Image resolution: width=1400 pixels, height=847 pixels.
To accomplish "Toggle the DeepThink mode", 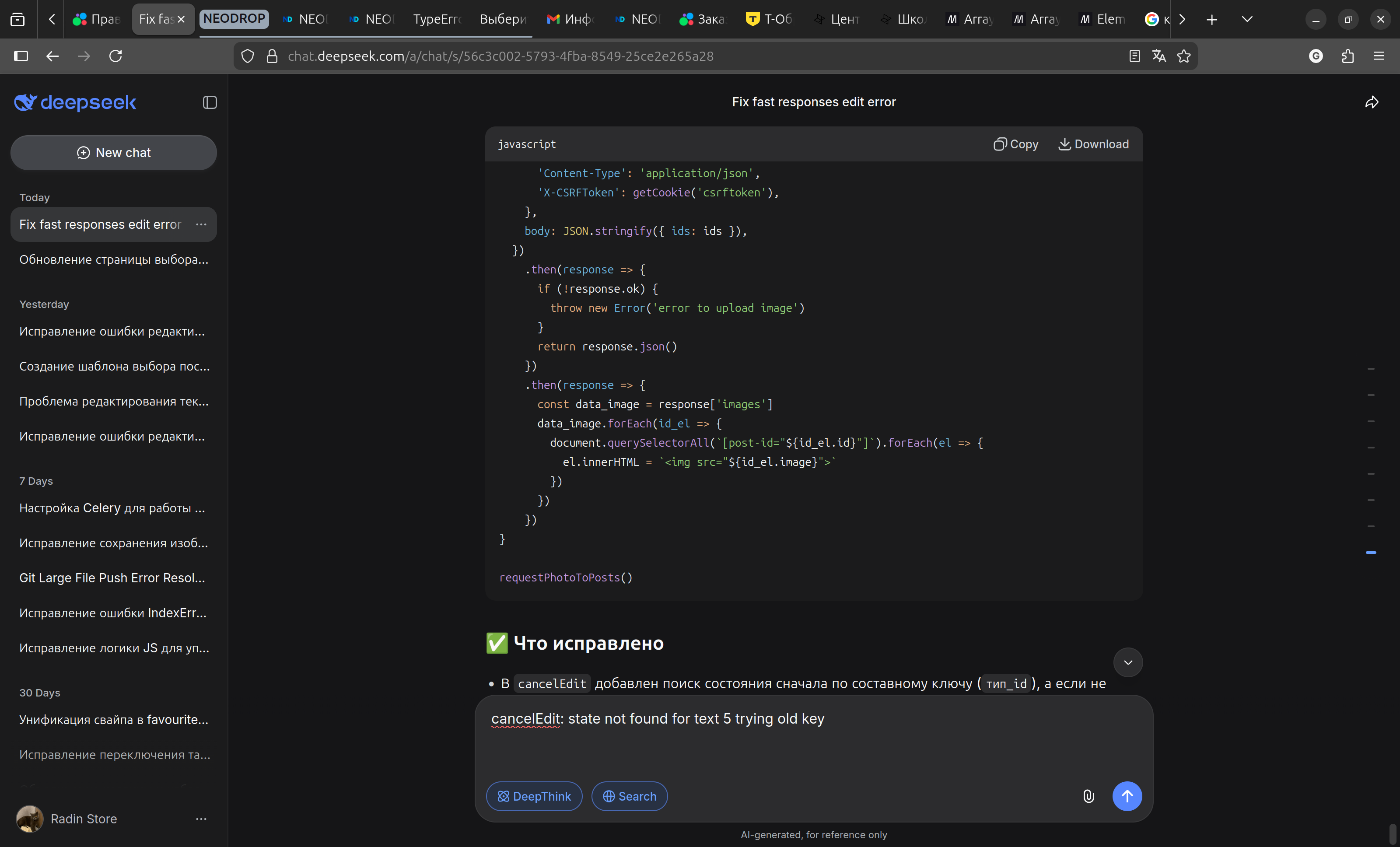I will coord(534,796).
